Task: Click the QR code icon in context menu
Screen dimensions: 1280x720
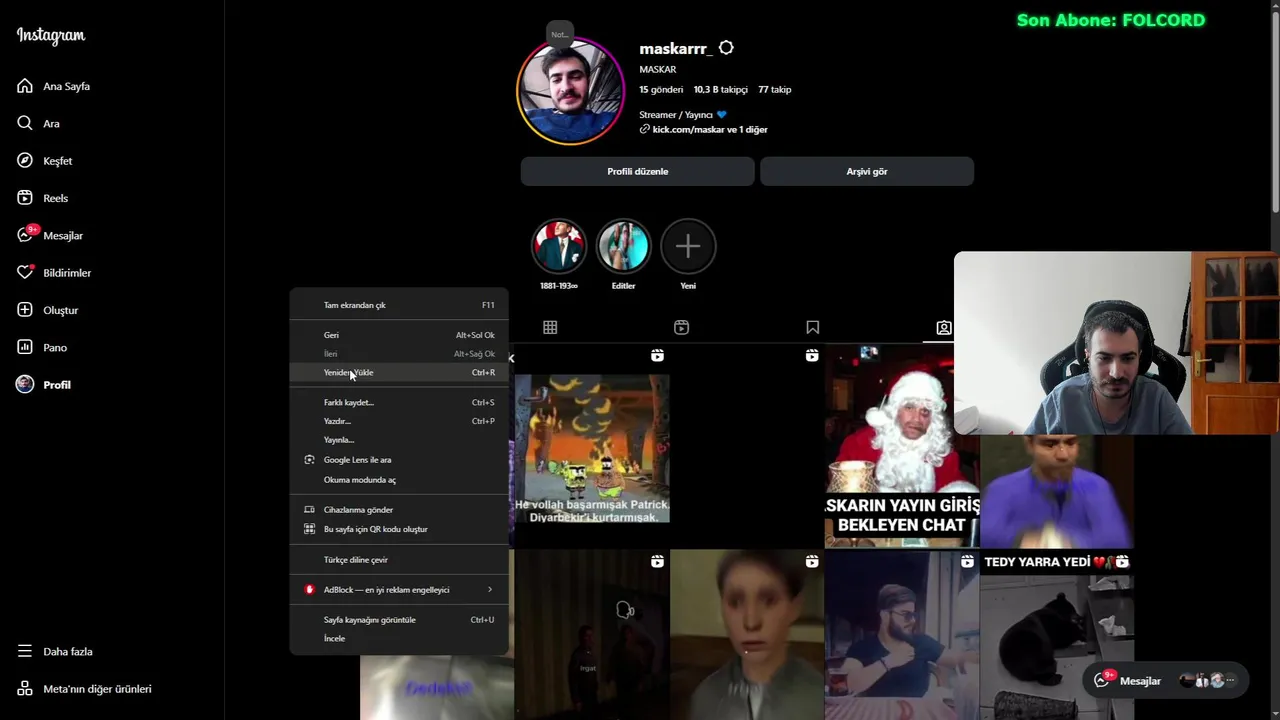Action: (309, 529)
